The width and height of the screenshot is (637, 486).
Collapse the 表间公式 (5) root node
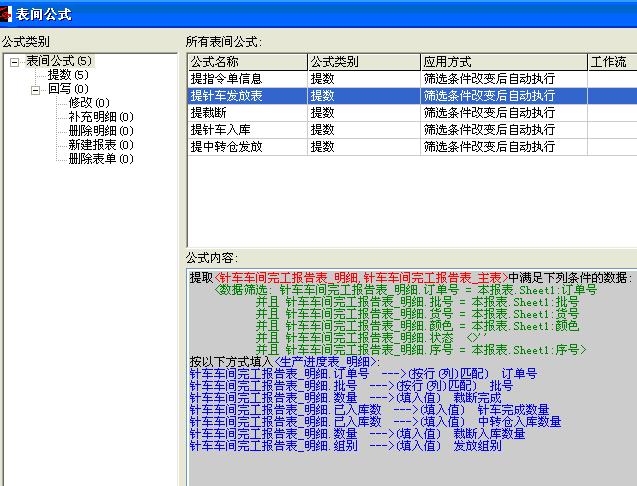click(x=15, y=61)
